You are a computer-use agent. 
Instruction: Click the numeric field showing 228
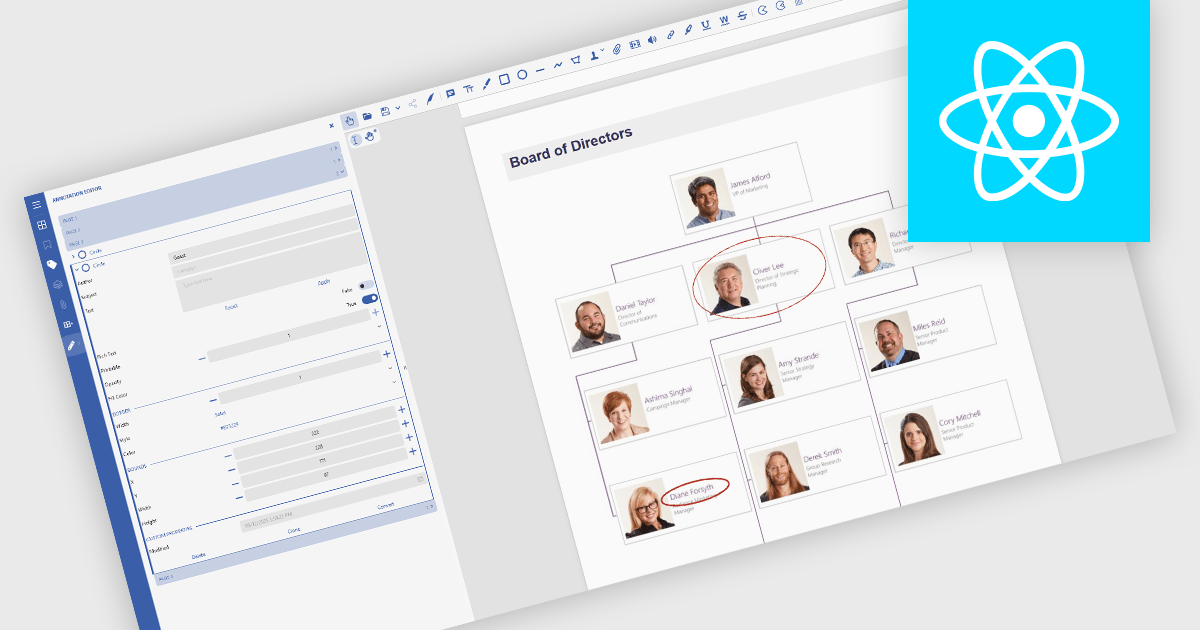click(319, 447)
